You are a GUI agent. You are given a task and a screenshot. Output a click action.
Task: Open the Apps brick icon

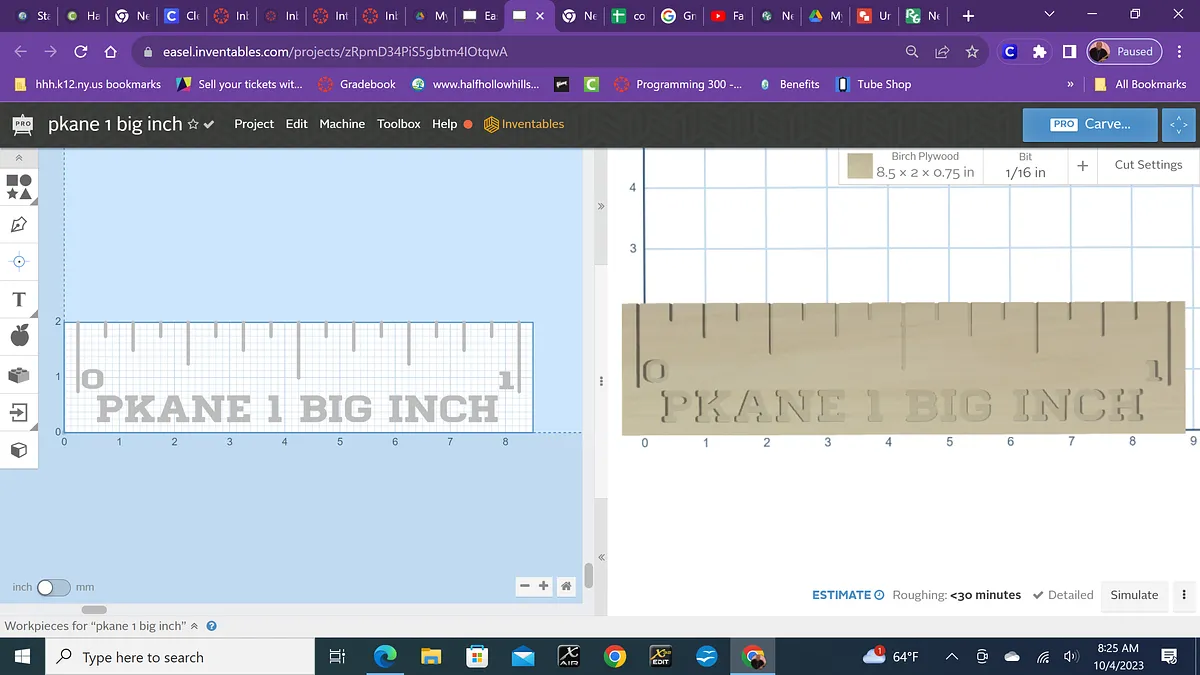[x=19, y=375]
